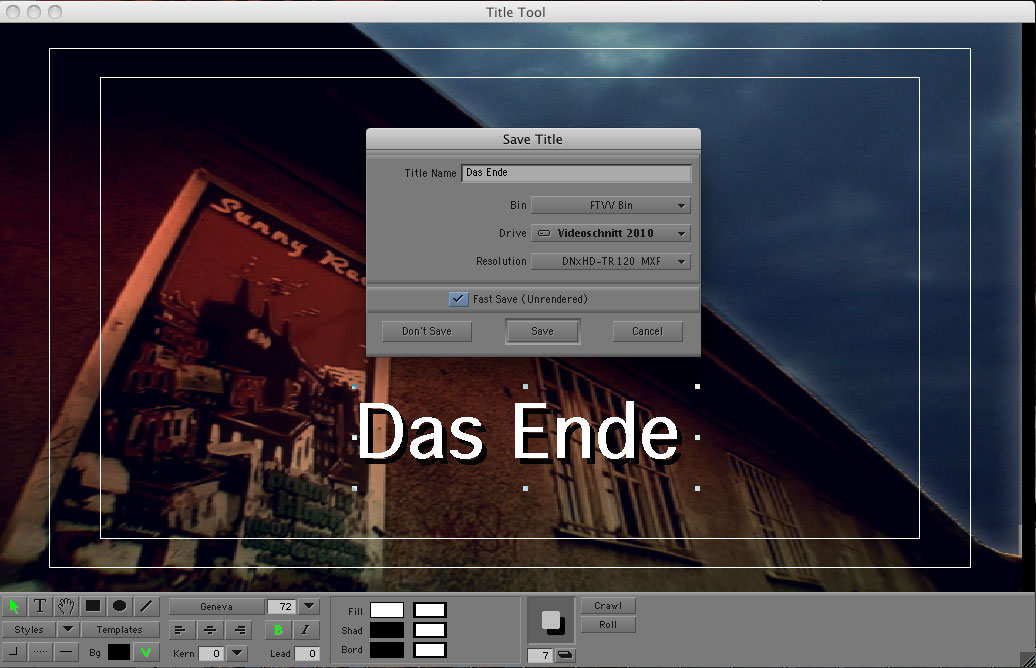The image size is (1036, 668).
Task: Click the Title Name text field
Action: point(576,173)
